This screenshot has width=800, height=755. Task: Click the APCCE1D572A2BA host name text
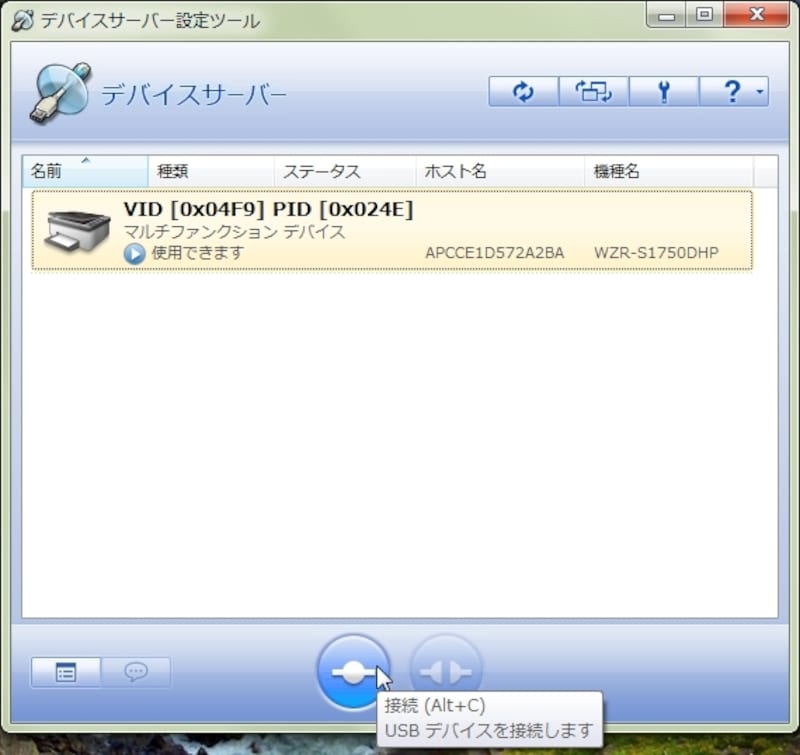(497, 252)
